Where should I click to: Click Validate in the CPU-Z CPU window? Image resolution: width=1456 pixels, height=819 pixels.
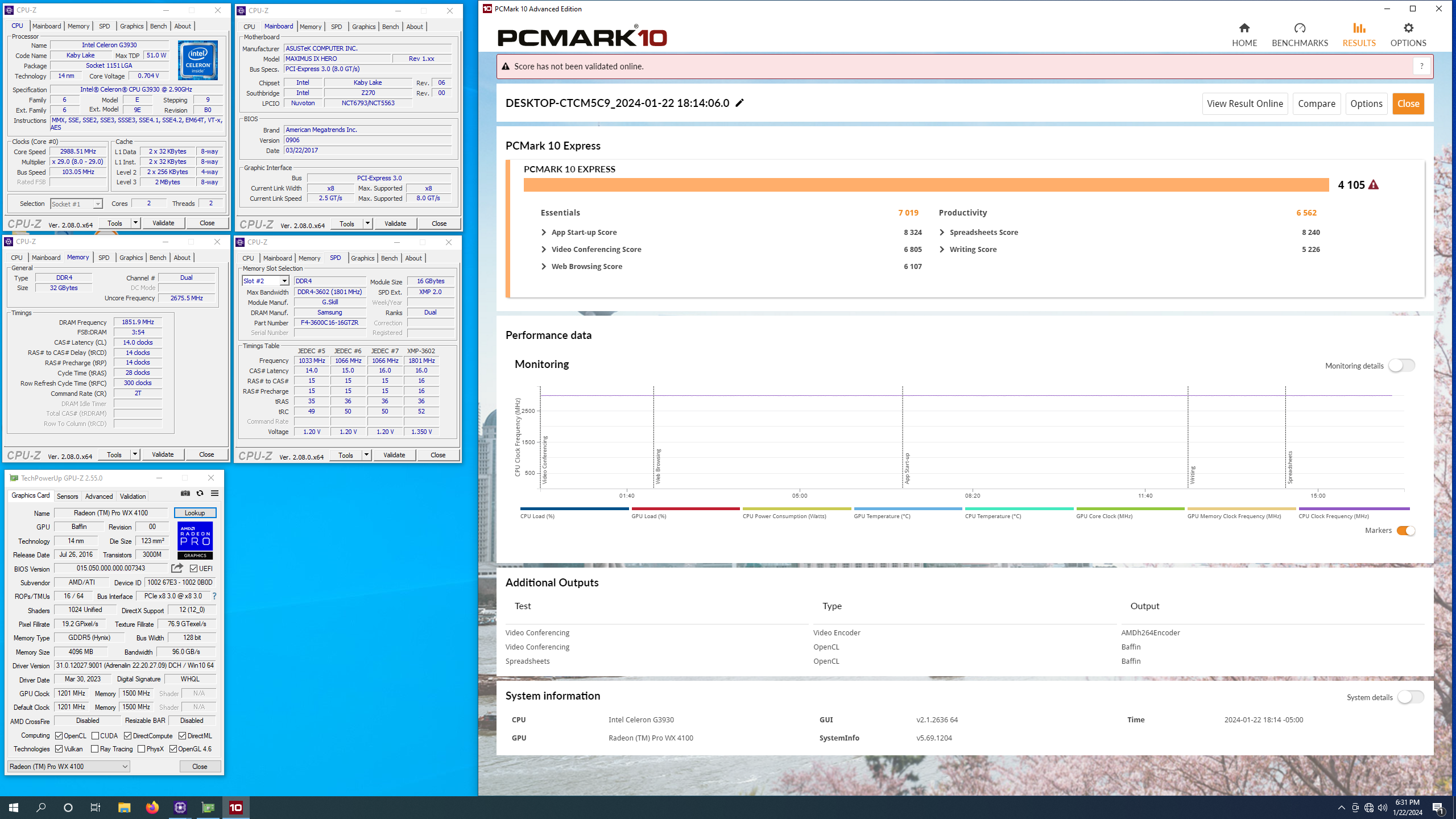[163, 223]
